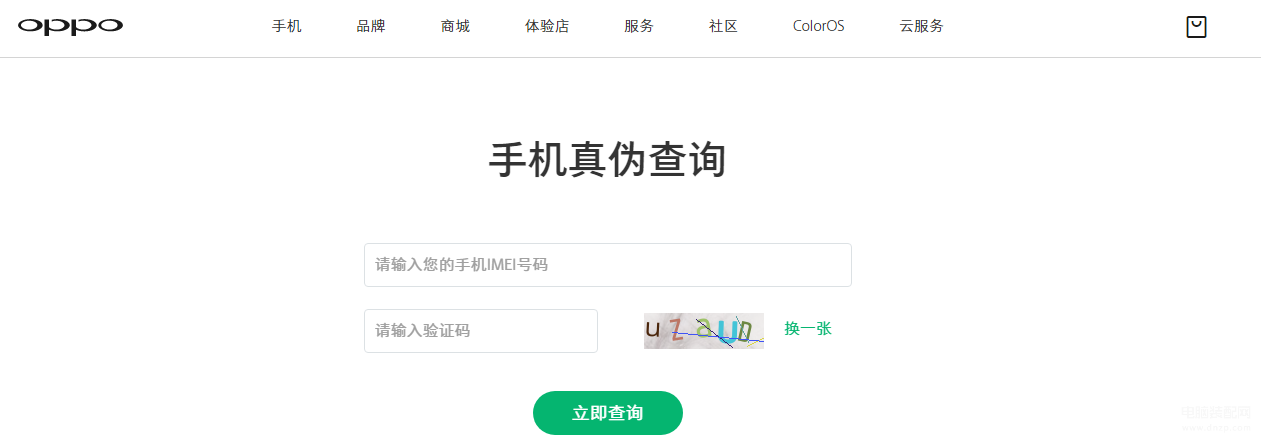
Task: Open the 体验店 navigation item
Action: click(547, 27)
